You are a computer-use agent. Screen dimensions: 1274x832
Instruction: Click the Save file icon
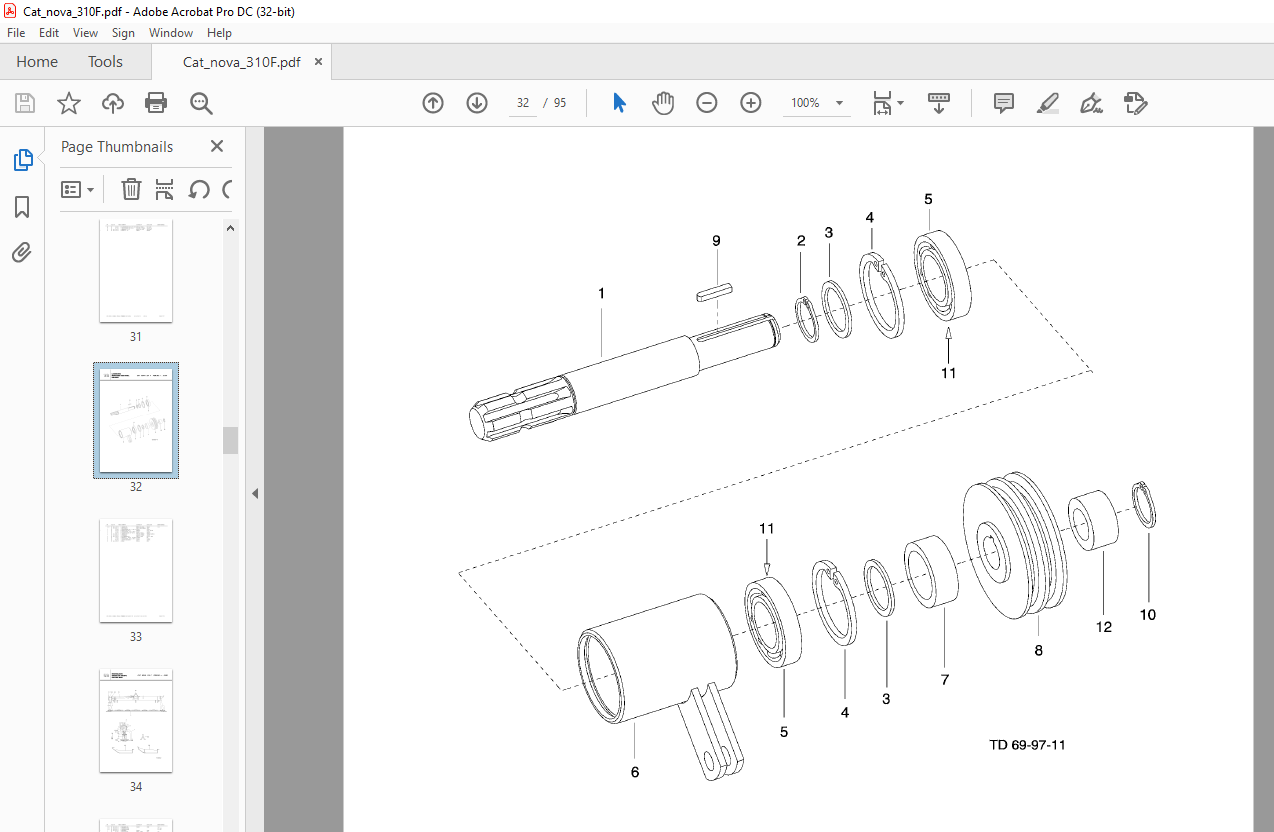pos(25,103)
